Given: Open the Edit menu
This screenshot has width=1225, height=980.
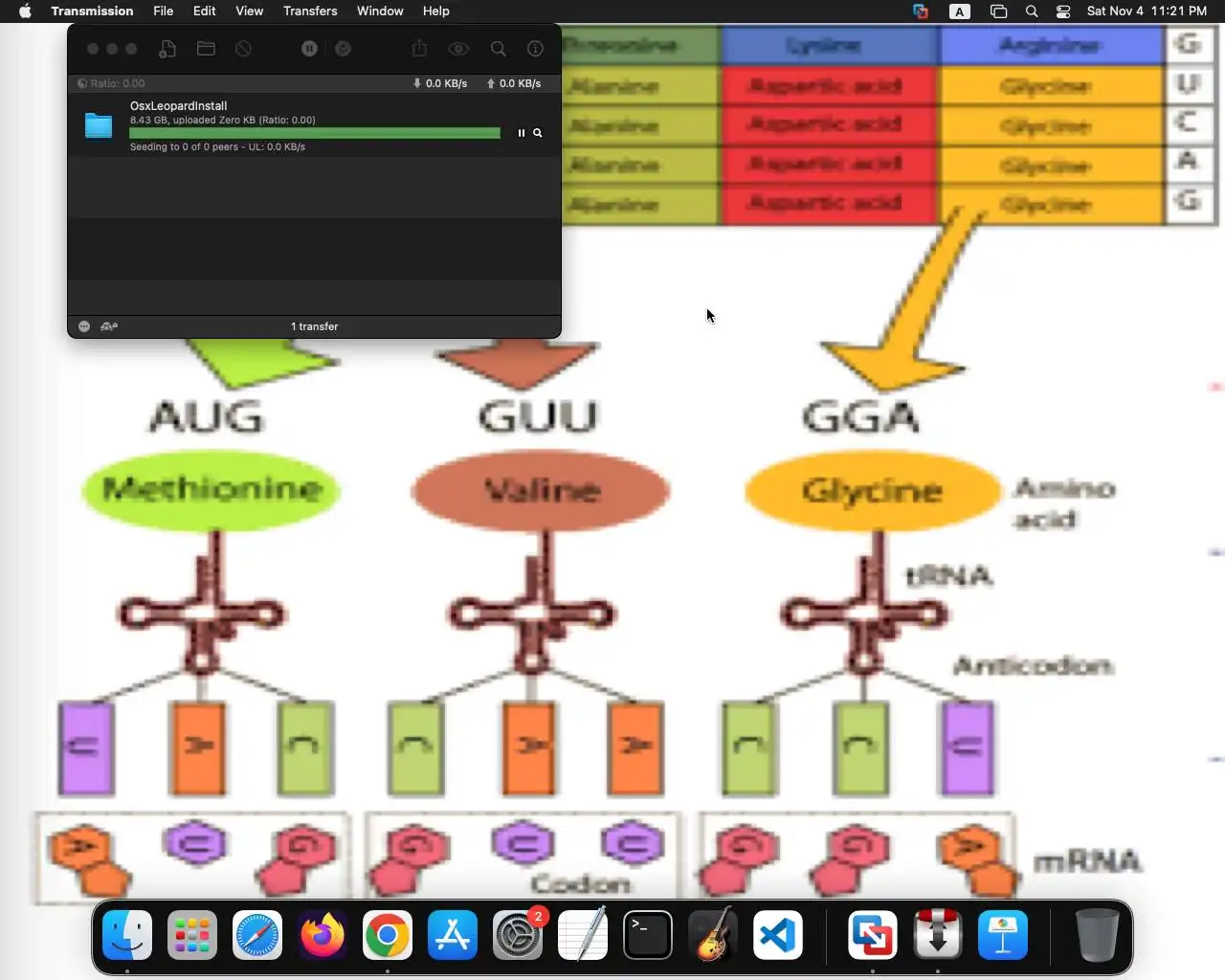Looking at the screenshot, I should (205, 11).
